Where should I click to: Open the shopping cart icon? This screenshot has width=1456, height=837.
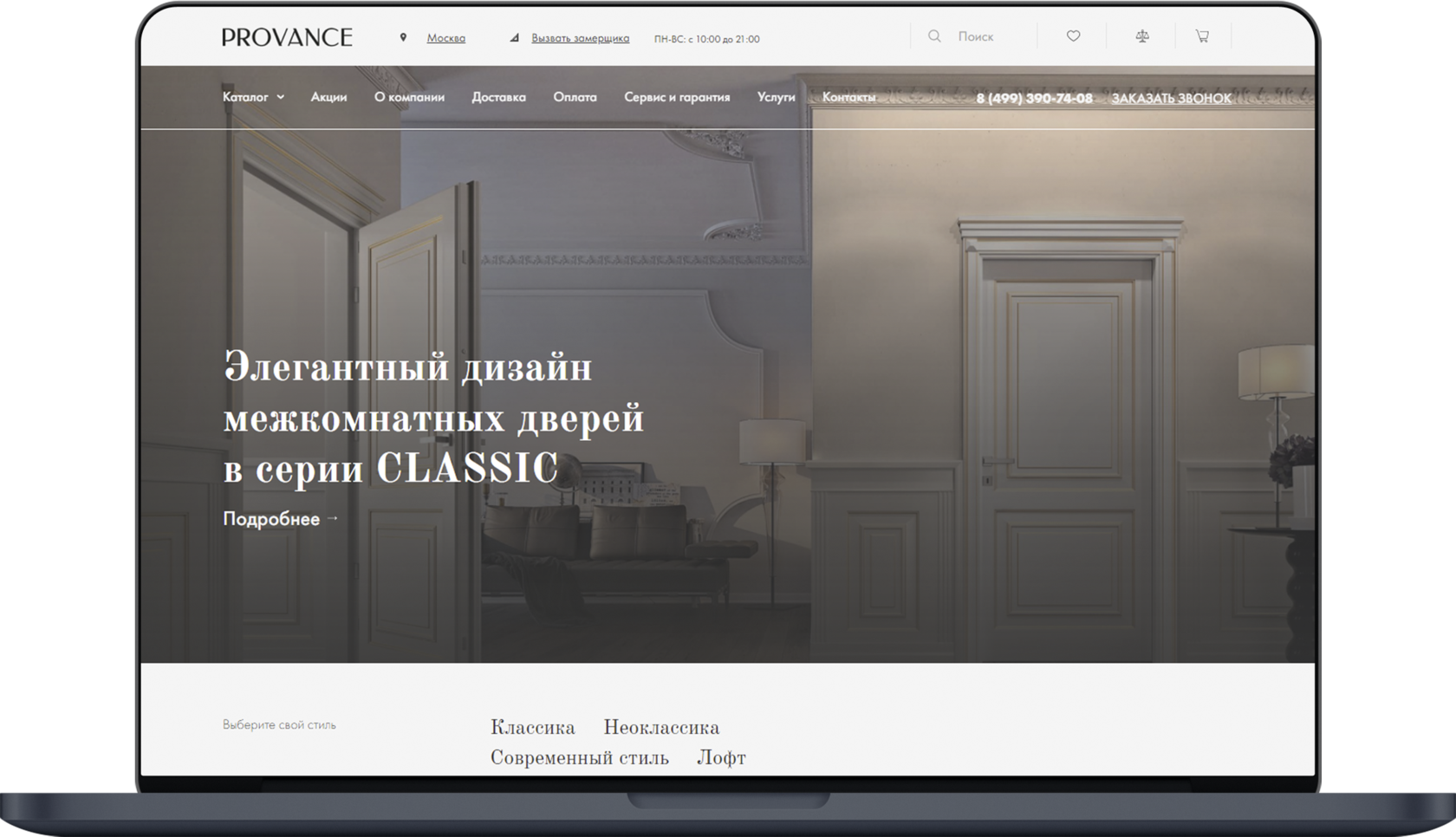point(1202,36)
